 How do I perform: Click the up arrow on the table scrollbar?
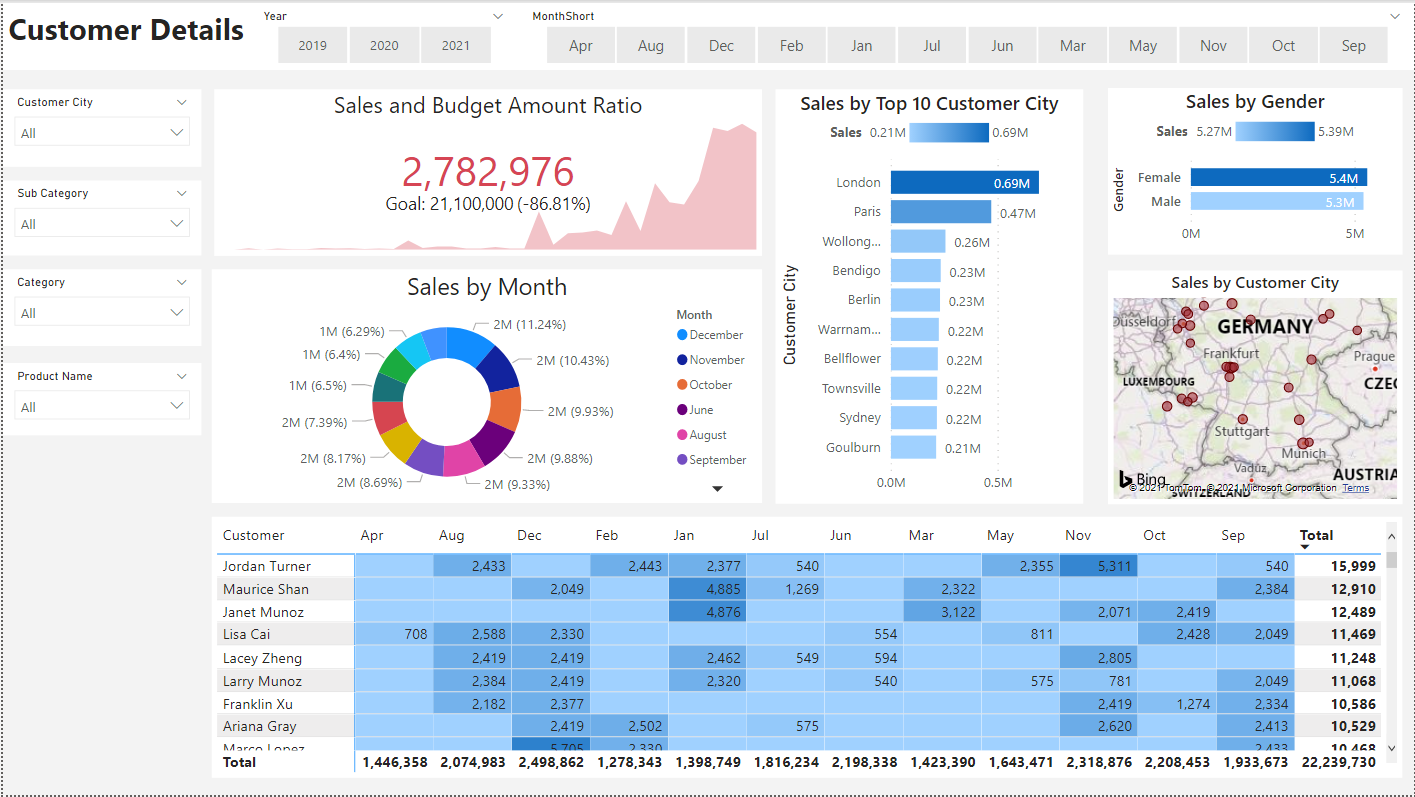point(1391,536)
